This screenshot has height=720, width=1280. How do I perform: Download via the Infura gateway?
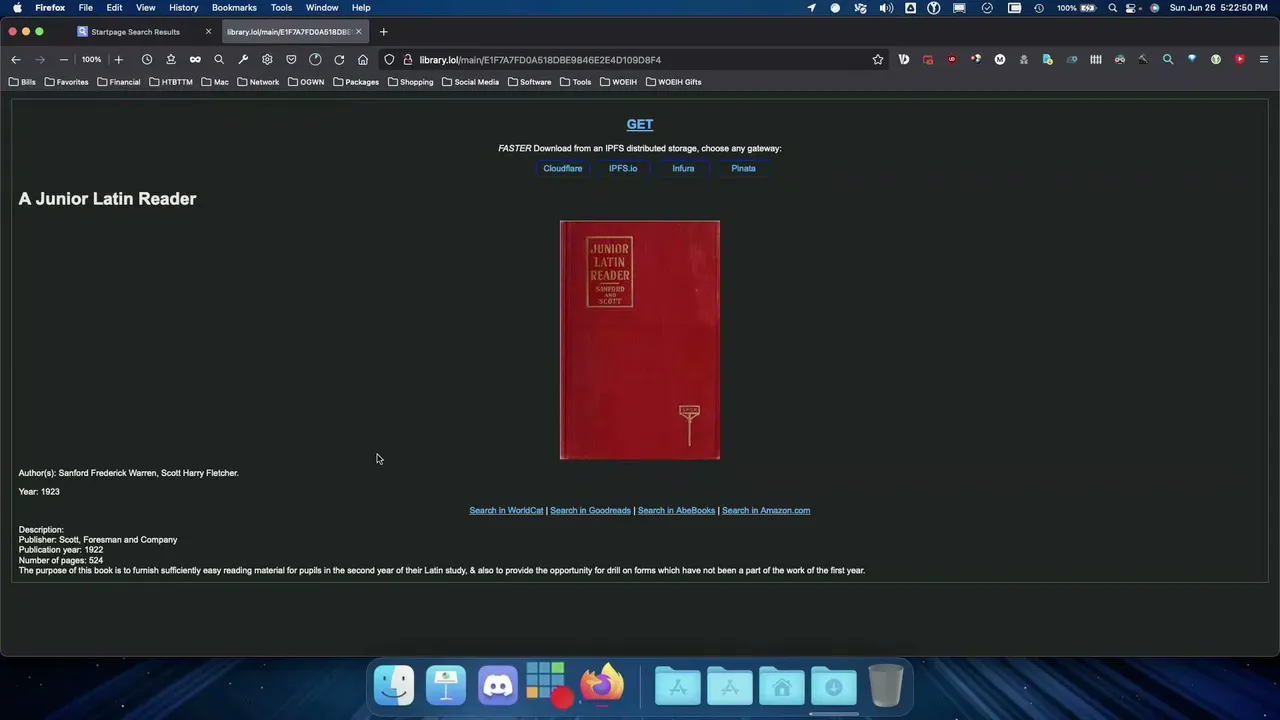point(683,168)
